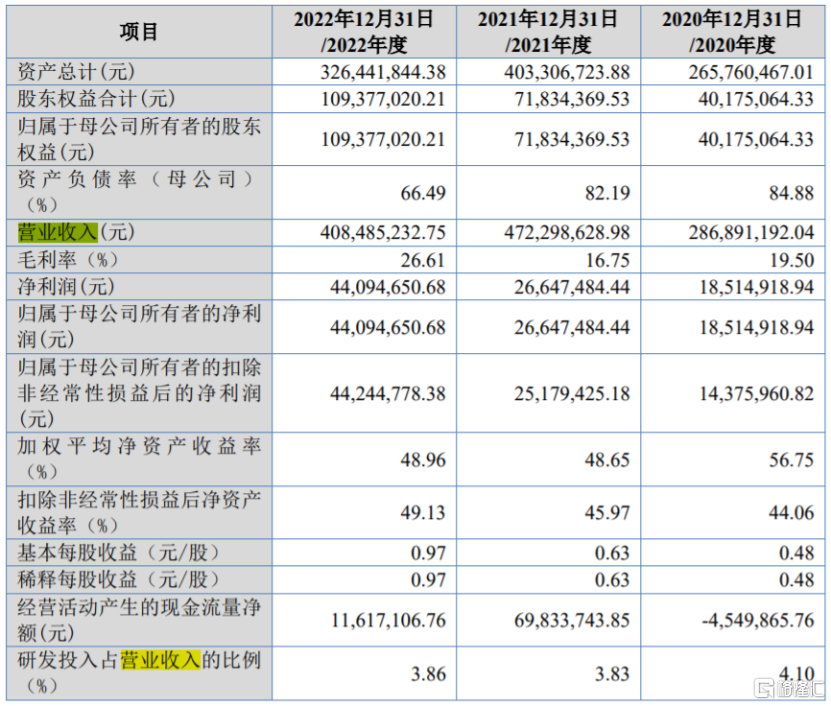Viewport: 831px width, 706px height.
Task: Click the 项目 header cell
Action: coord(139,32)
